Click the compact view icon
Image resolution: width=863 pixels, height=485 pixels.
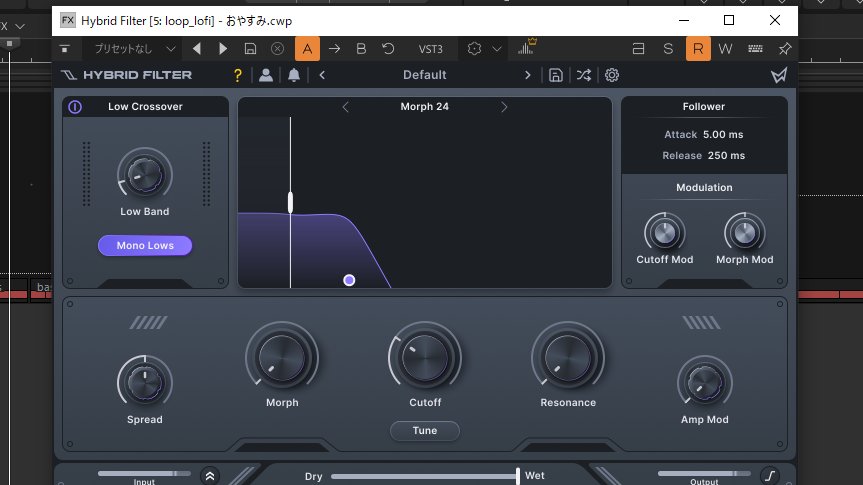tap(638, 49)
